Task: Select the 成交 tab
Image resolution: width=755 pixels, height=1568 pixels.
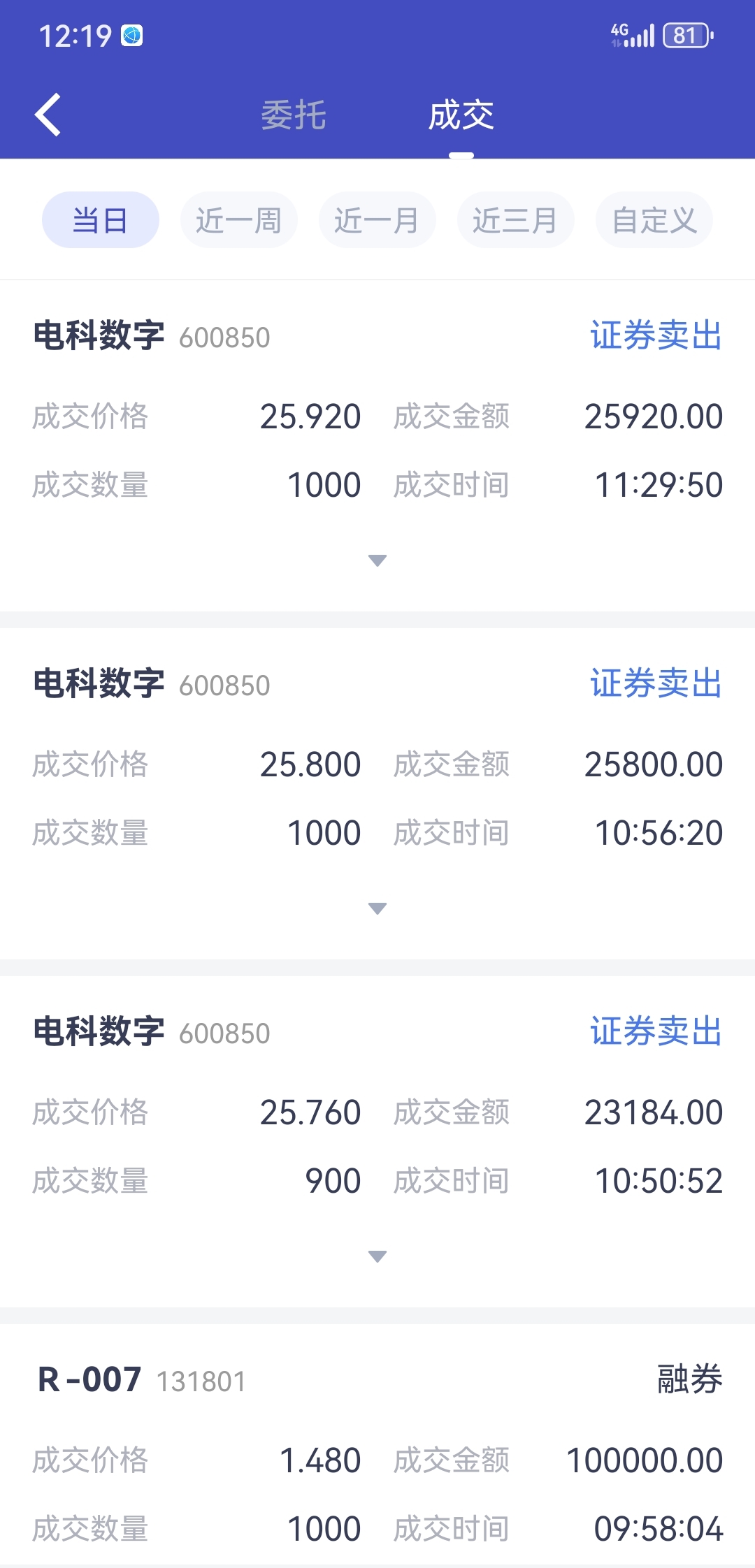Action: [x=461, y=115]
